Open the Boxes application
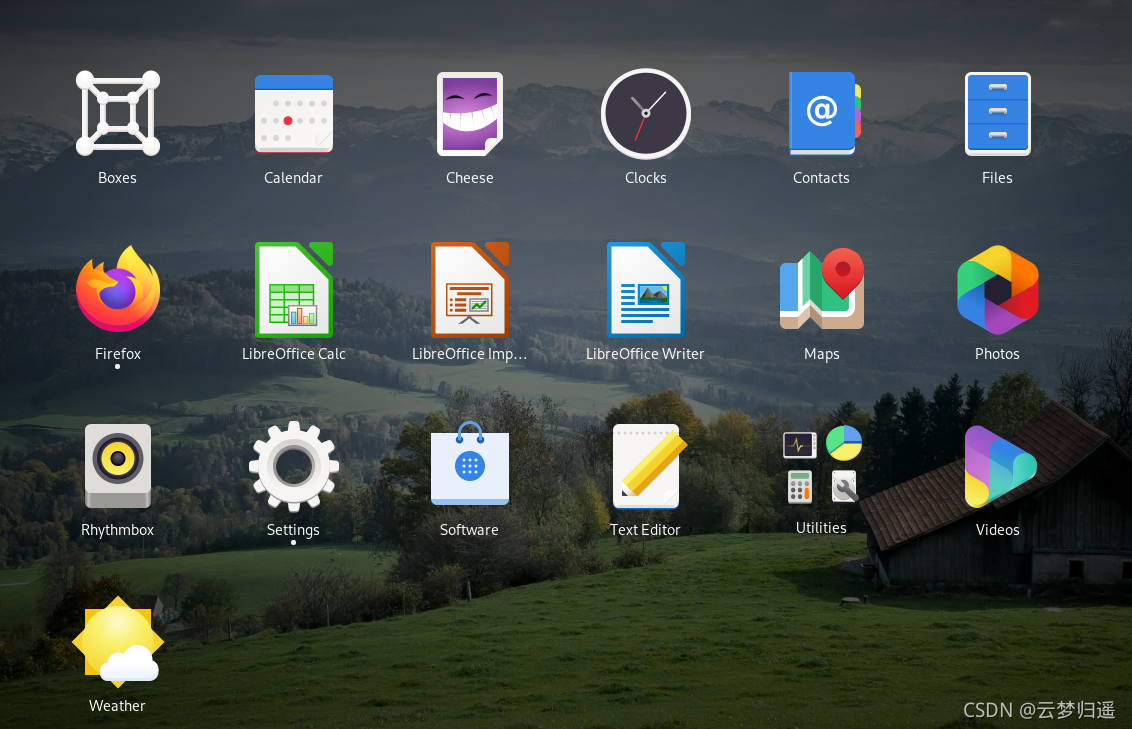 118,113
